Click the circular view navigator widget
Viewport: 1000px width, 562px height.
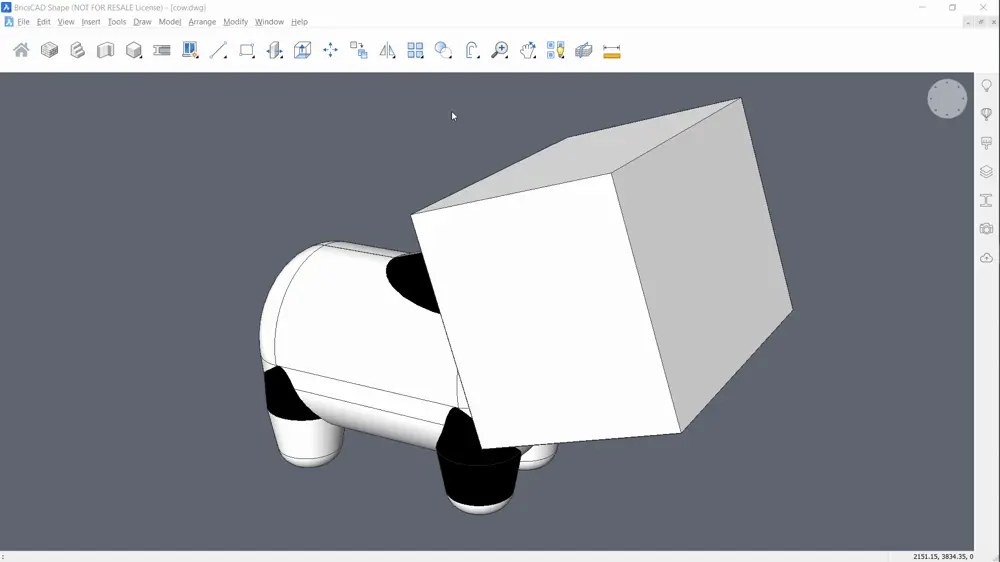click(947, 99)
